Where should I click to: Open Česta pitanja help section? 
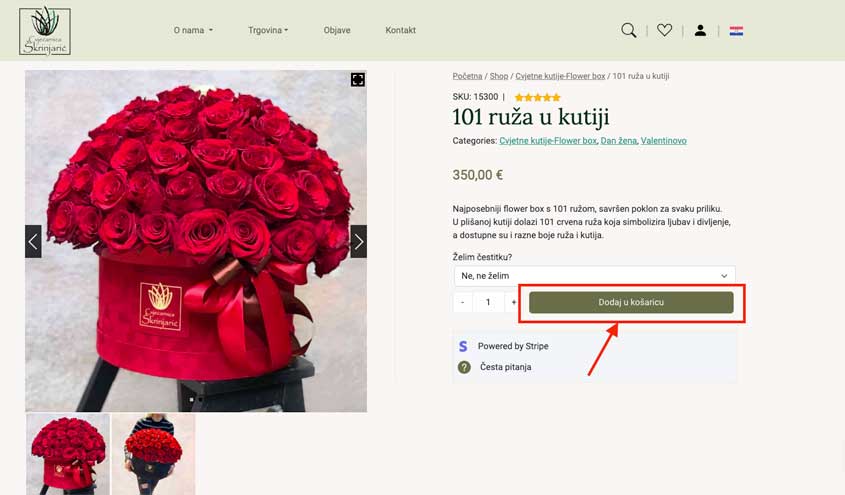coord(505,367)
